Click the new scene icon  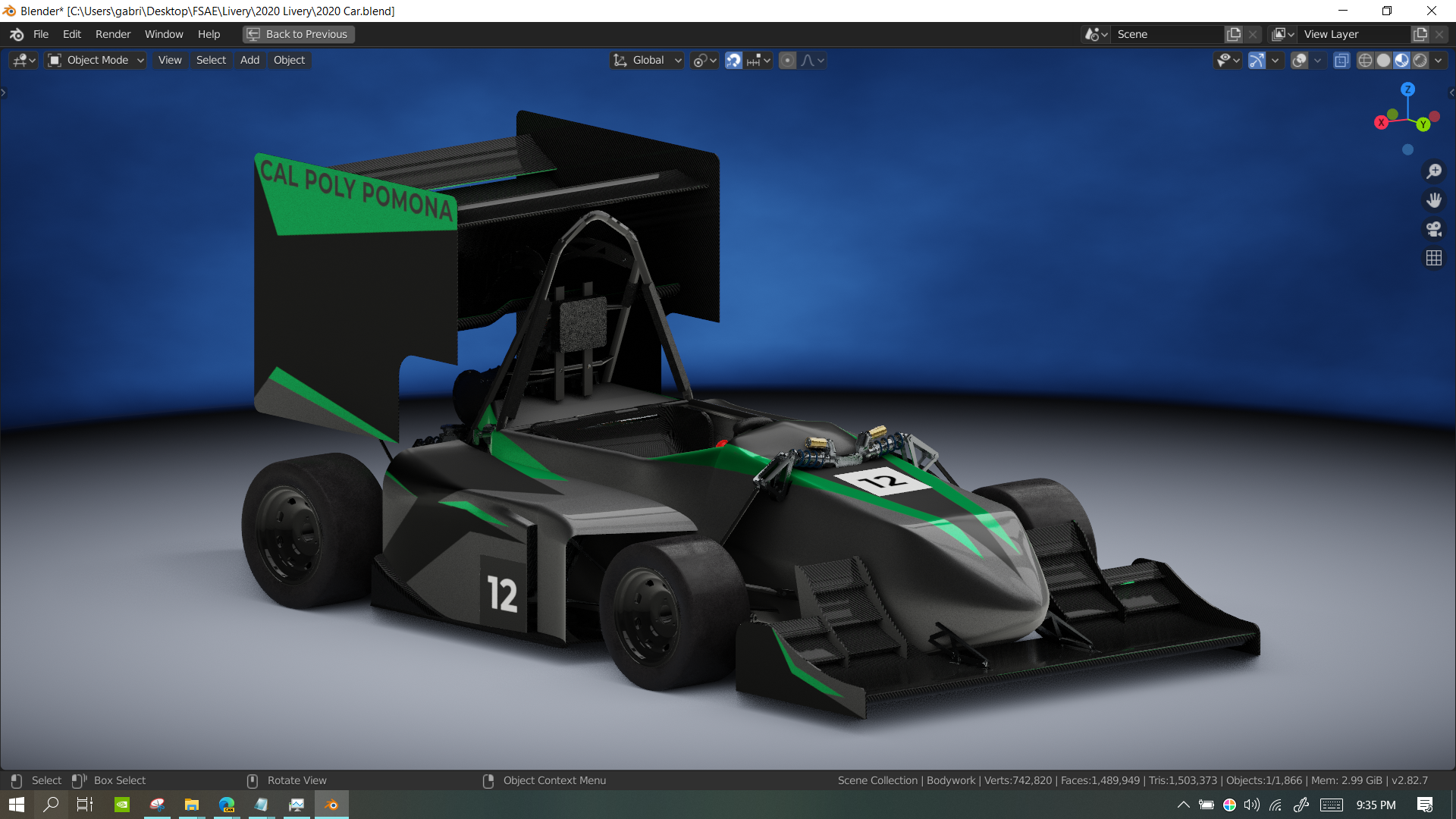click(1234, 34)
